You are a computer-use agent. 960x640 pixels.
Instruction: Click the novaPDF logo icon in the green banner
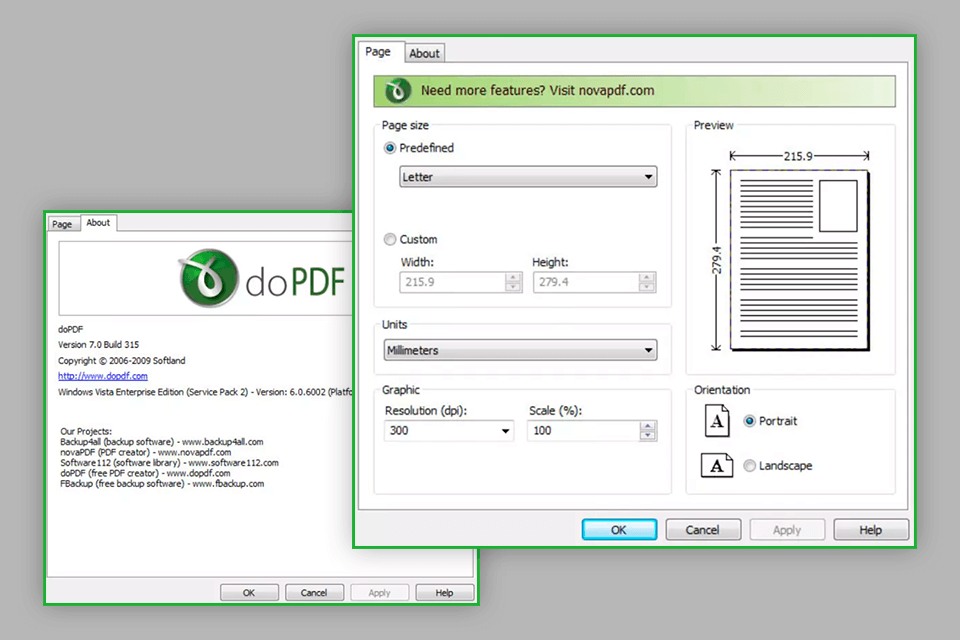pyautogui.click(x=397, y=91)
